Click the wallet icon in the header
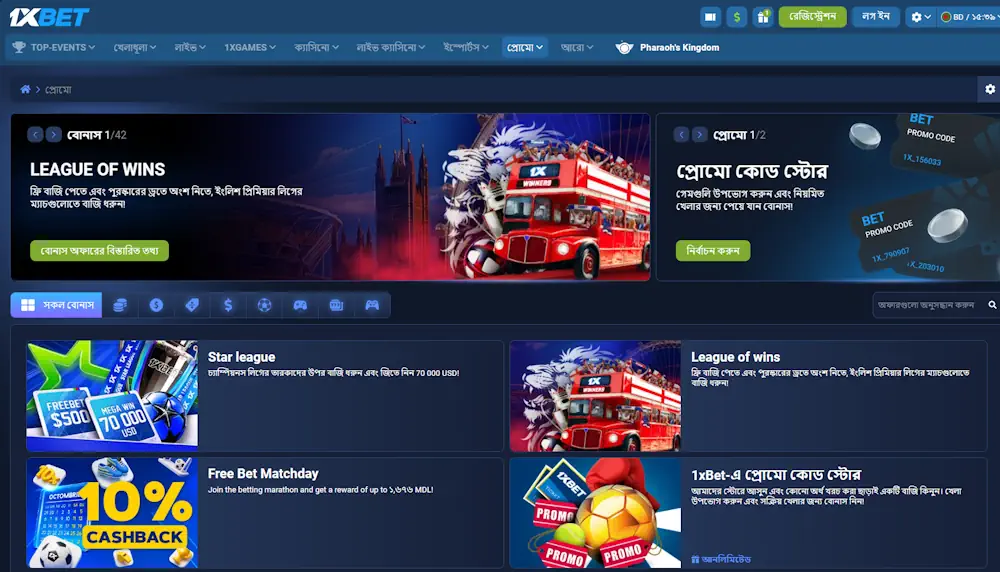 [711, 17]
